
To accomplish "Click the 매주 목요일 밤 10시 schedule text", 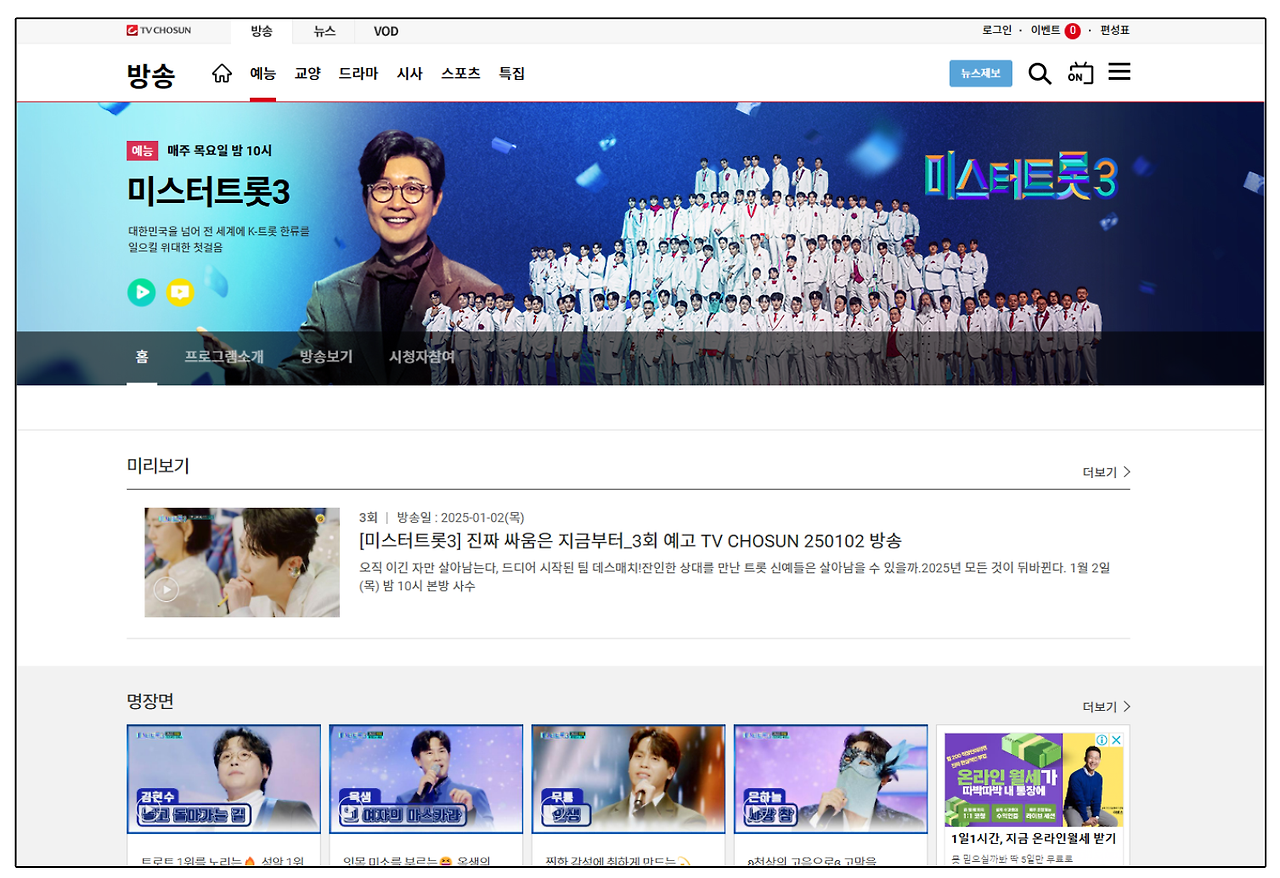I will point(220,151).
